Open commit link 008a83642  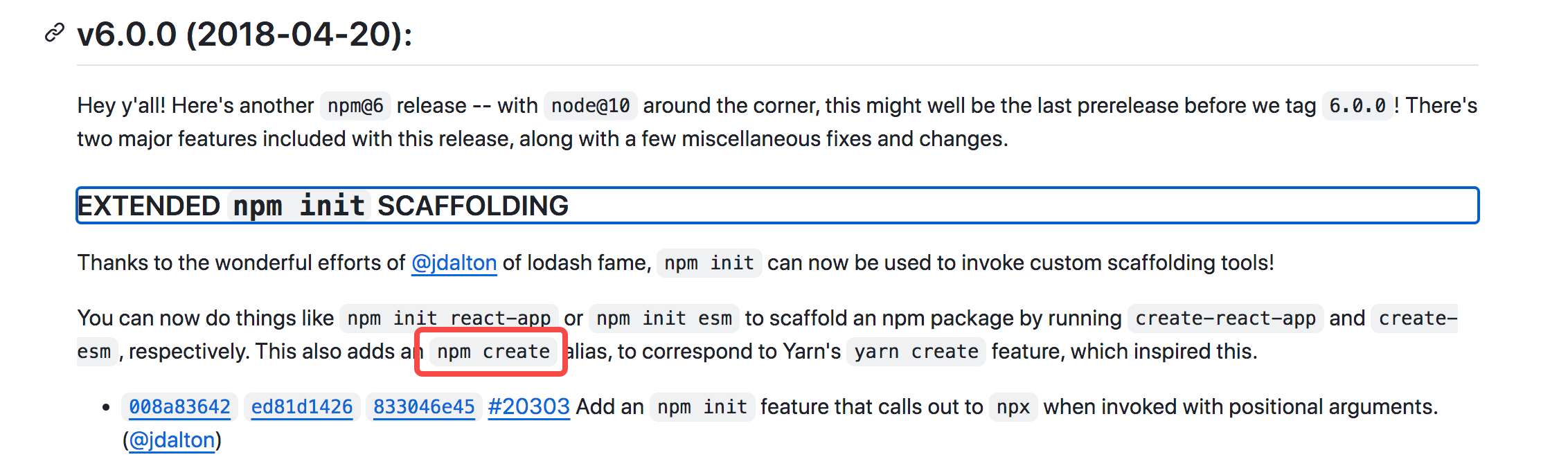[180, 407]
